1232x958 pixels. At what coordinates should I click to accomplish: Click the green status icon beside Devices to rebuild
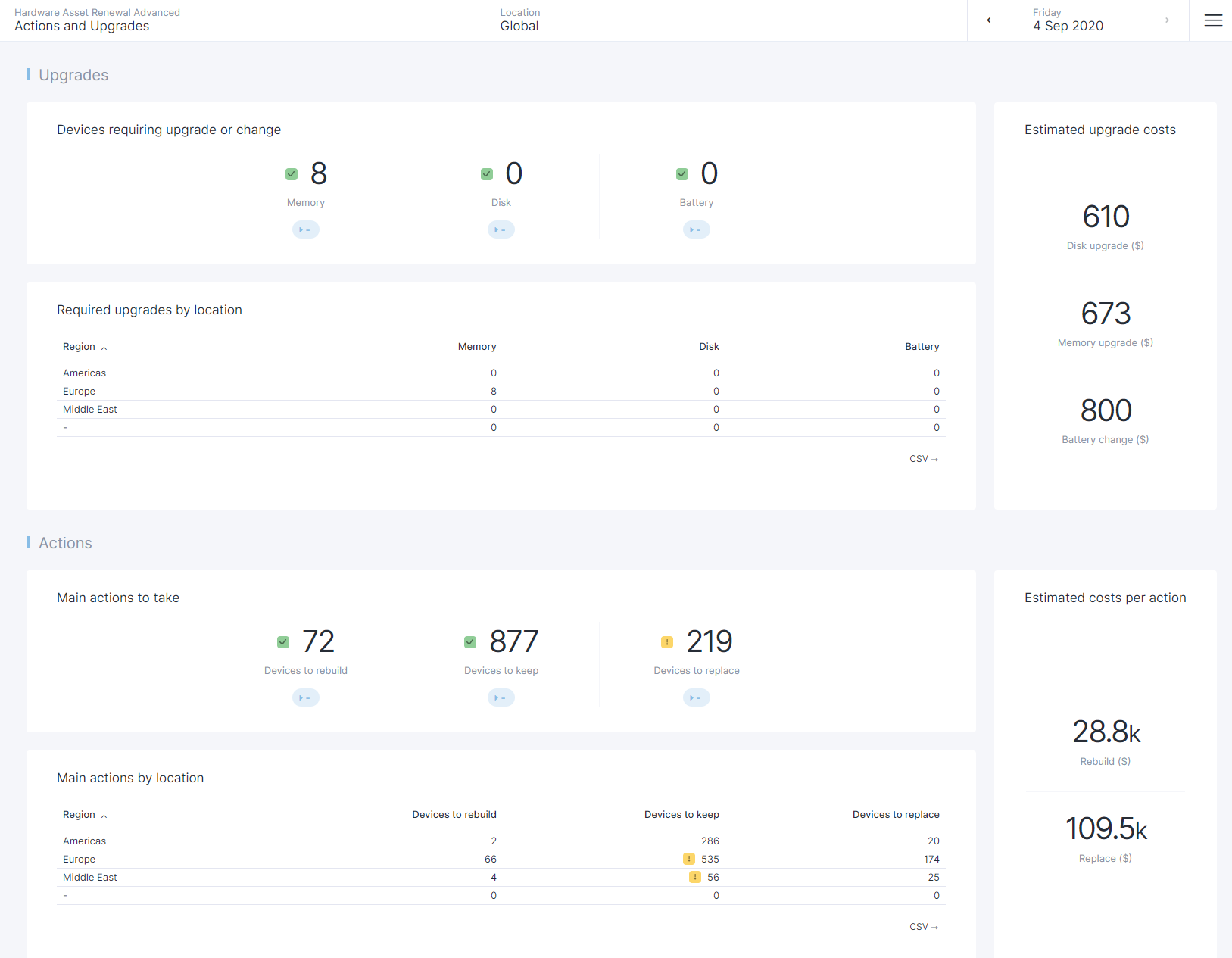coord(283,642)
